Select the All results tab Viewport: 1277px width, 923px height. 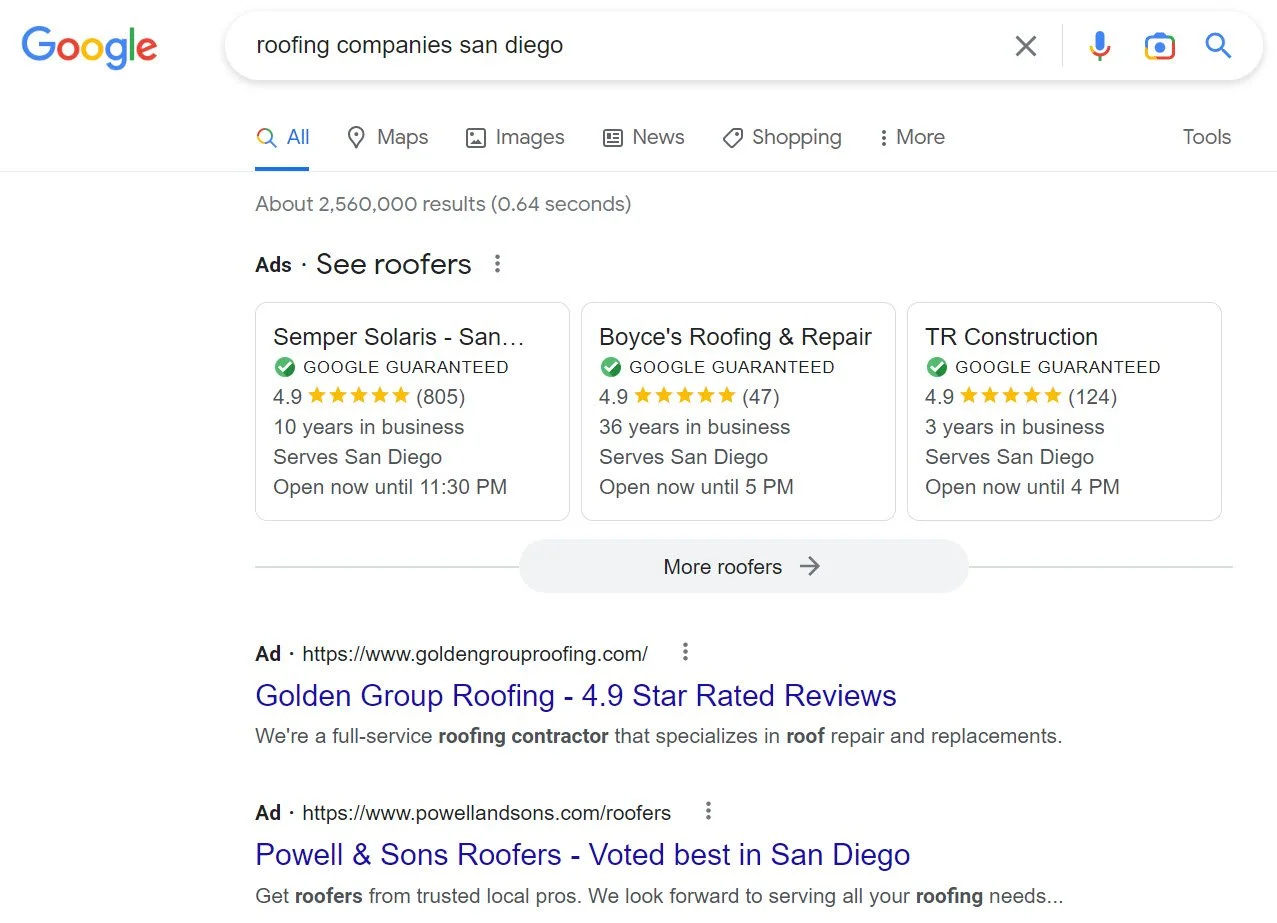(283, 138)
